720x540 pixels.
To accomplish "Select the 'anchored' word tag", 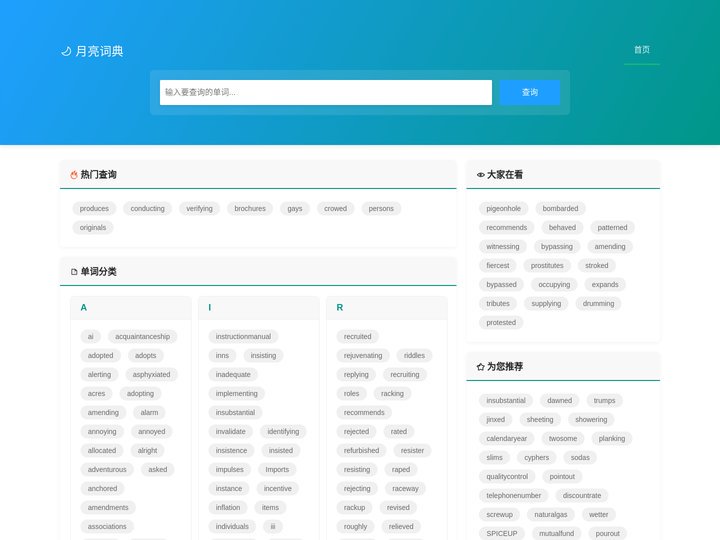I will 102,489.
